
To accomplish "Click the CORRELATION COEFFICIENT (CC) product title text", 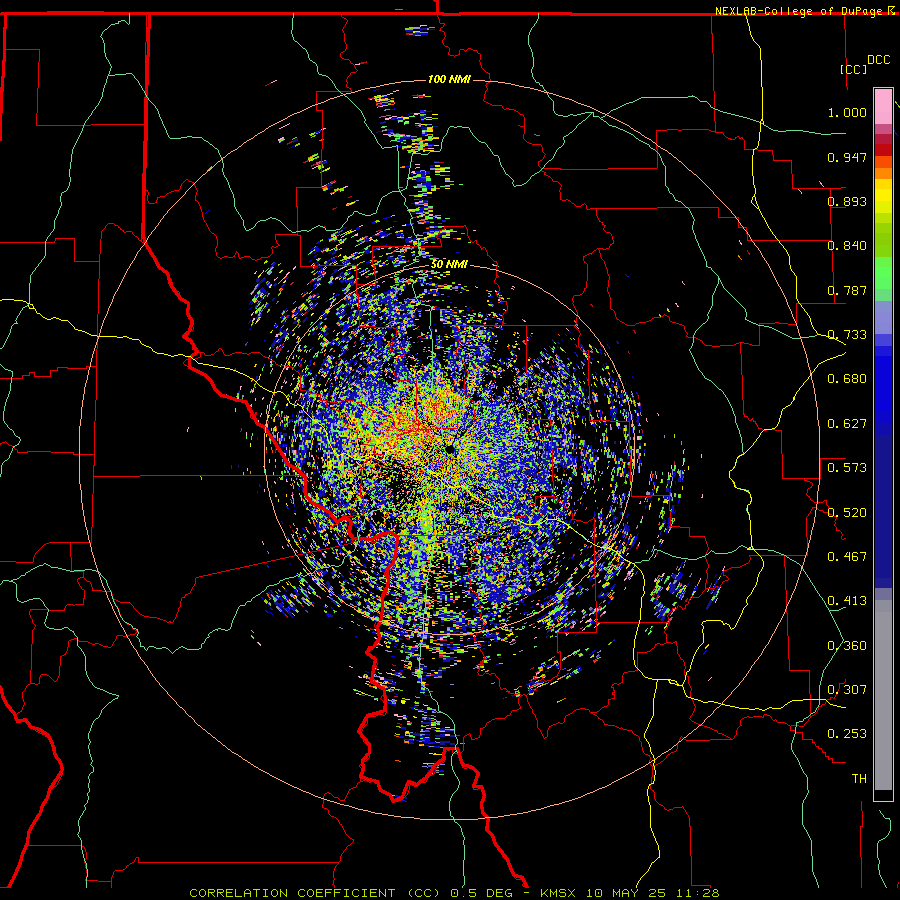I will 315,893.
